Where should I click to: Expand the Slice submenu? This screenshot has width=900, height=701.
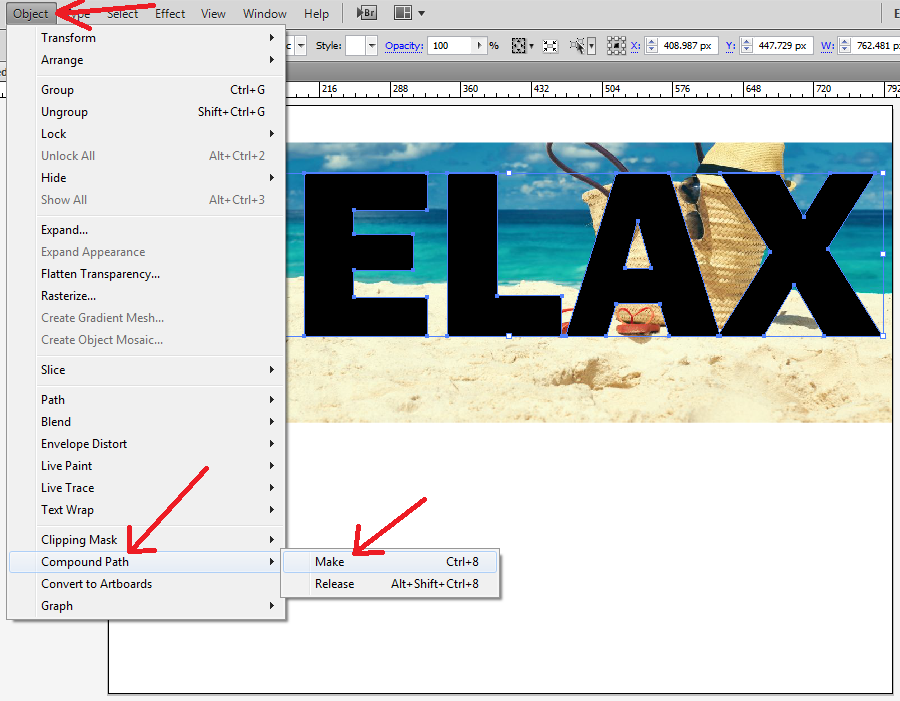pyautogui.click(x=147, y=370)
